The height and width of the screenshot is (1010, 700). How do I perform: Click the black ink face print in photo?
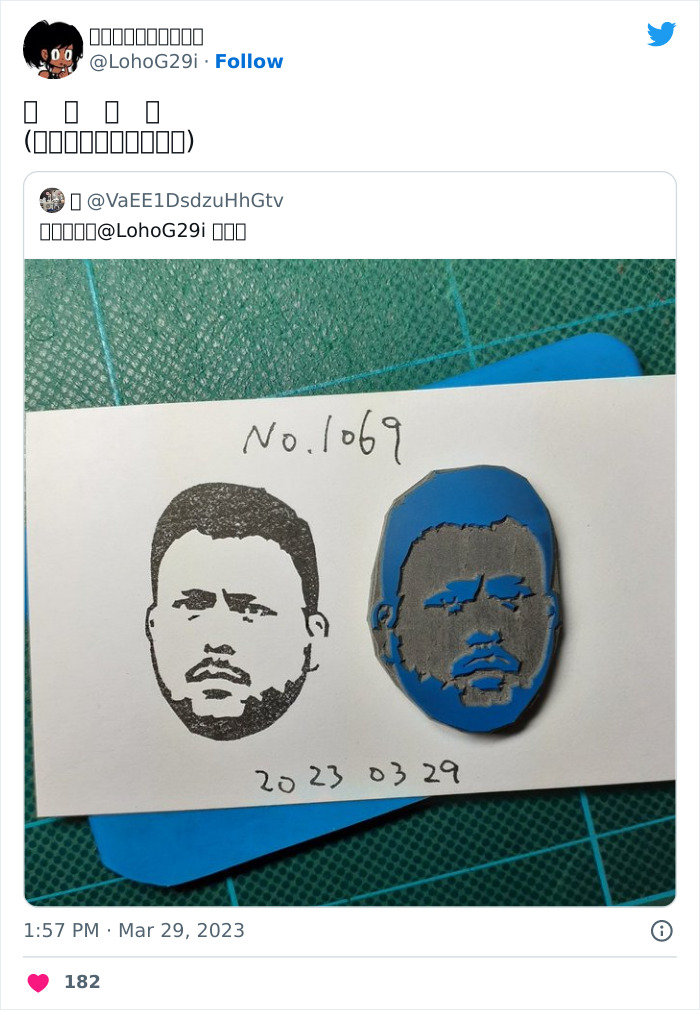click(237, 611)
